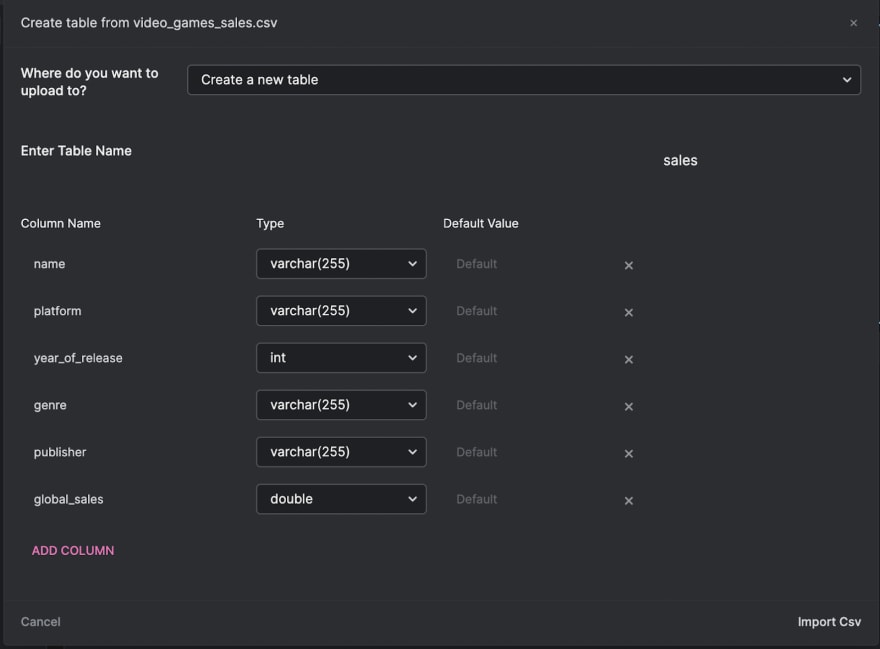Open the global_sales type dropdown
The image size is (880, 649).
pyautogui.click(x=341, y=499)
